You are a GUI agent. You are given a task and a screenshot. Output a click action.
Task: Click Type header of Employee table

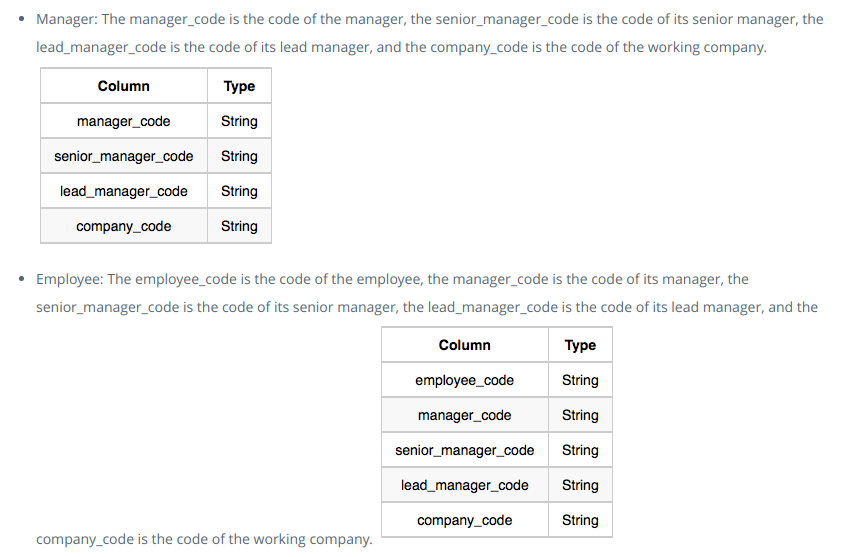pos(580,345)
